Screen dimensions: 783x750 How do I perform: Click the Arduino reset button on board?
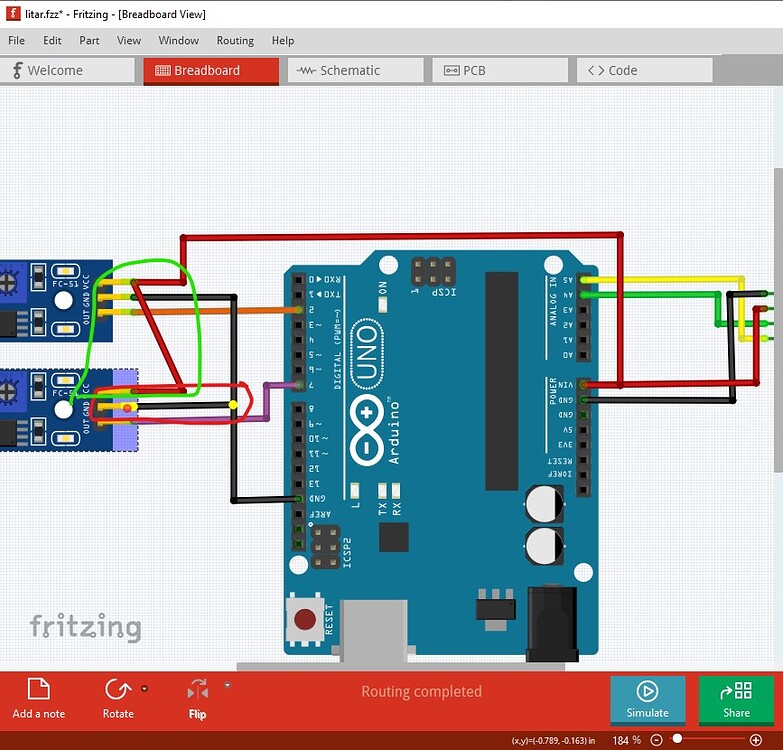point(305,619)
